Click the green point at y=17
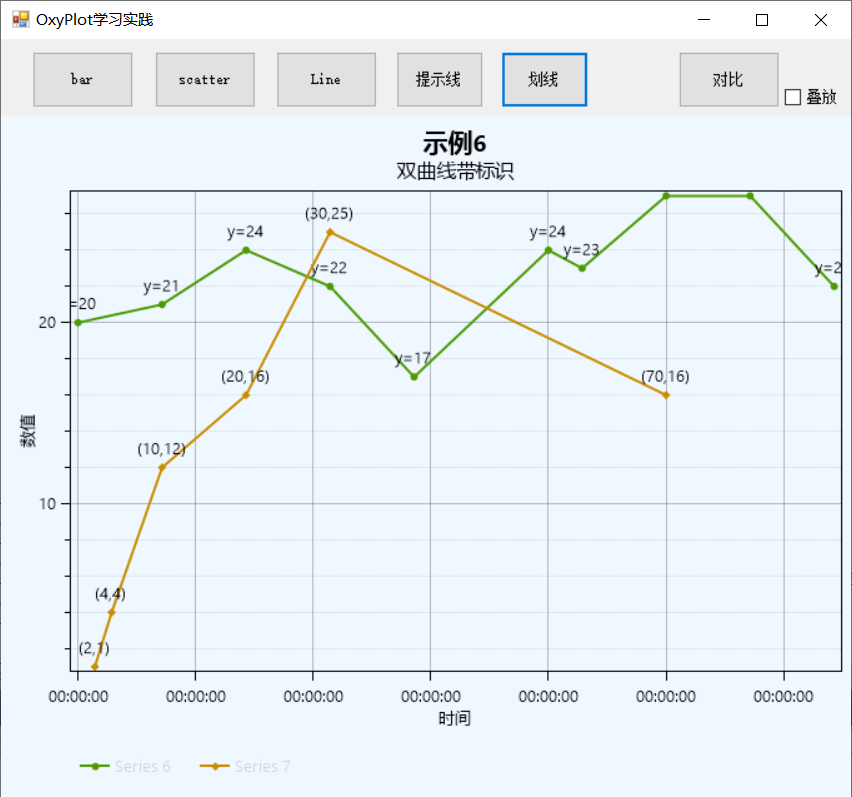The height and width of the screenshot is (797, 852). pyautogui.click(x=414, y=376)
